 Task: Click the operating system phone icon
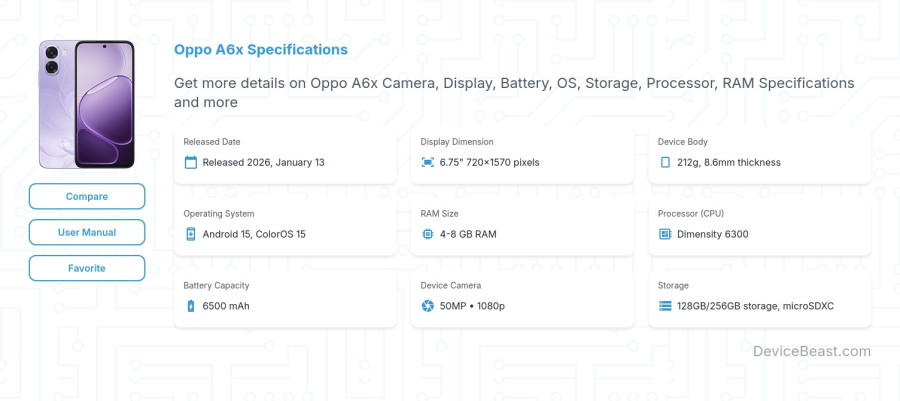[x=191, y=234]
